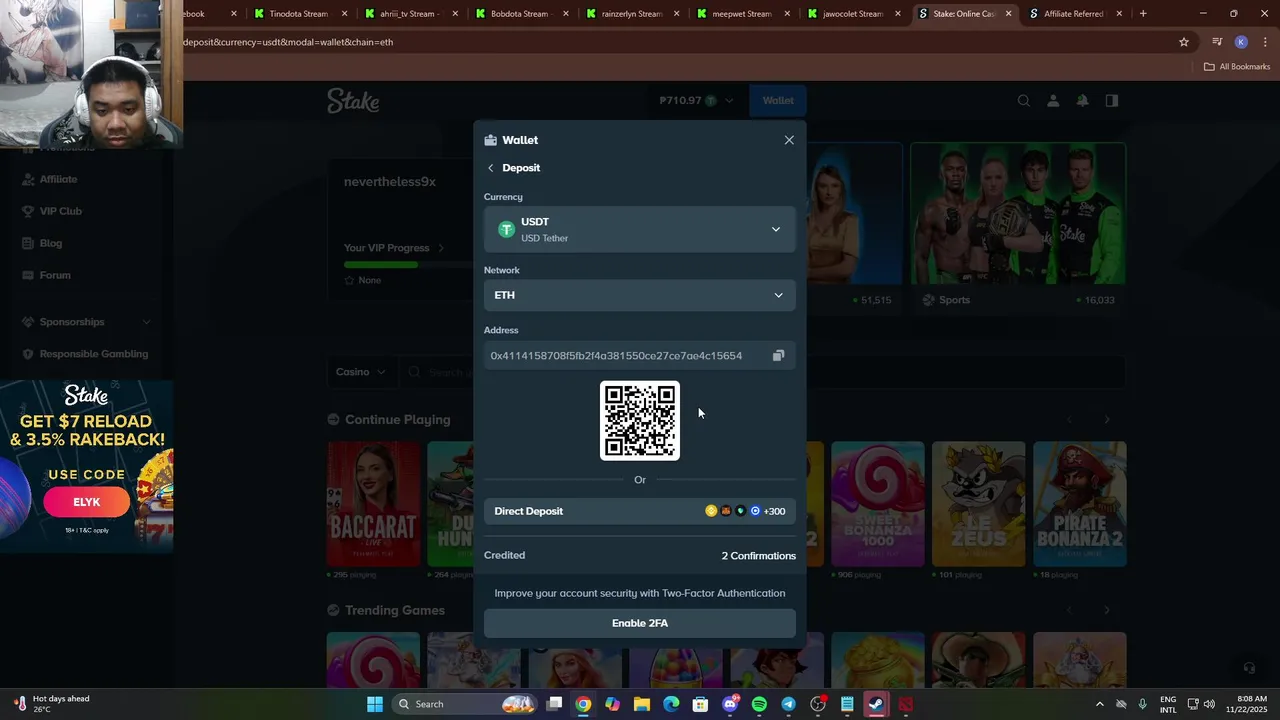This screenshot has height=720, width=1280.
Task: Open Baccarat game thumbnail
Action: (x=374, y=504)
